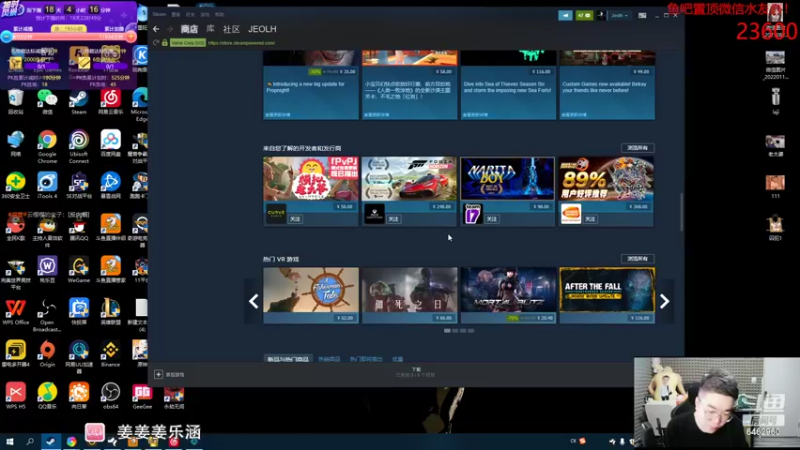
Task: Go back with the Steam back arrow
Action: point(156,30)
